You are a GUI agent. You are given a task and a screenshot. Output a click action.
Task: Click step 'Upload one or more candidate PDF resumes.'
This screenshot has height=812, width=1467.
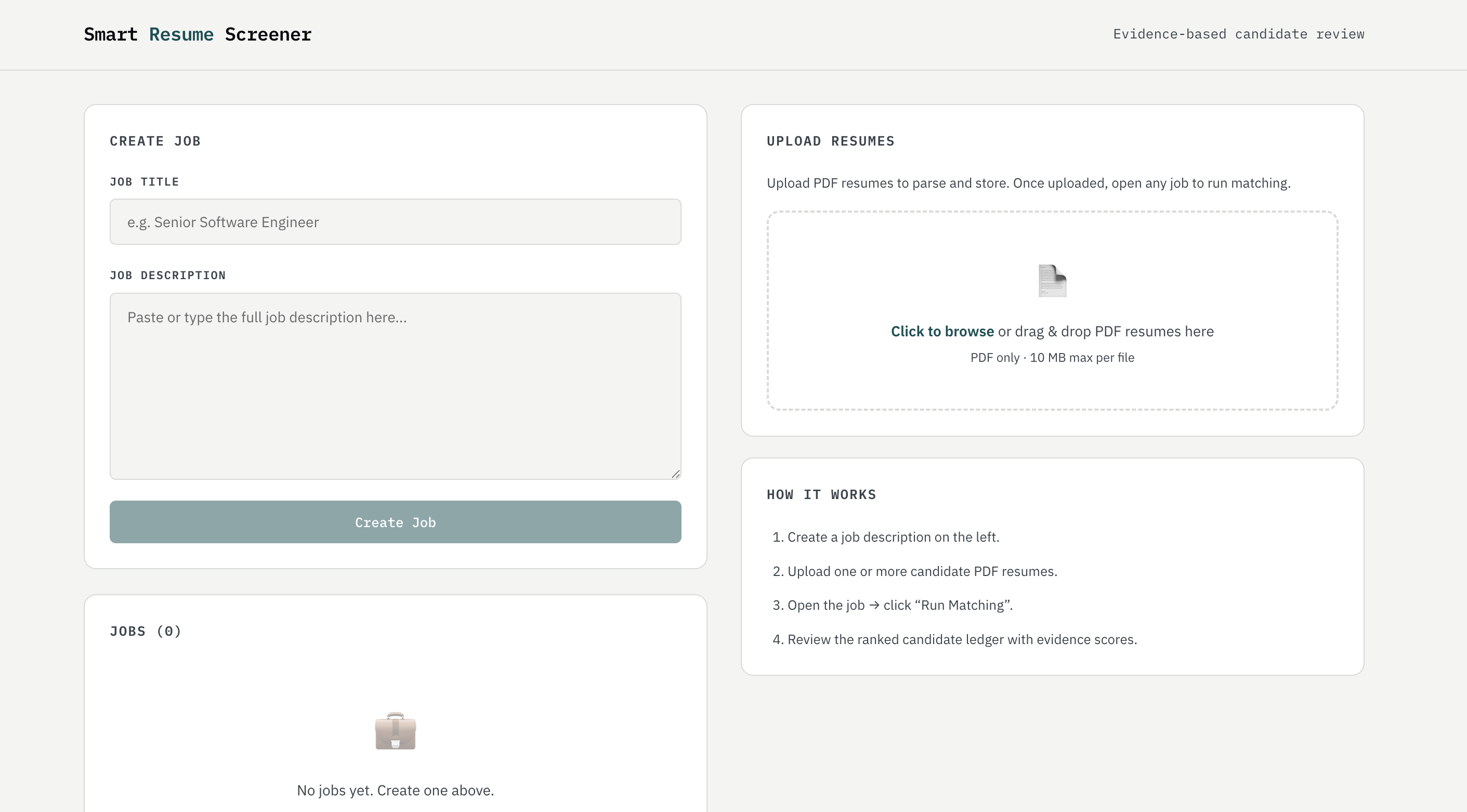click(922, 571)
